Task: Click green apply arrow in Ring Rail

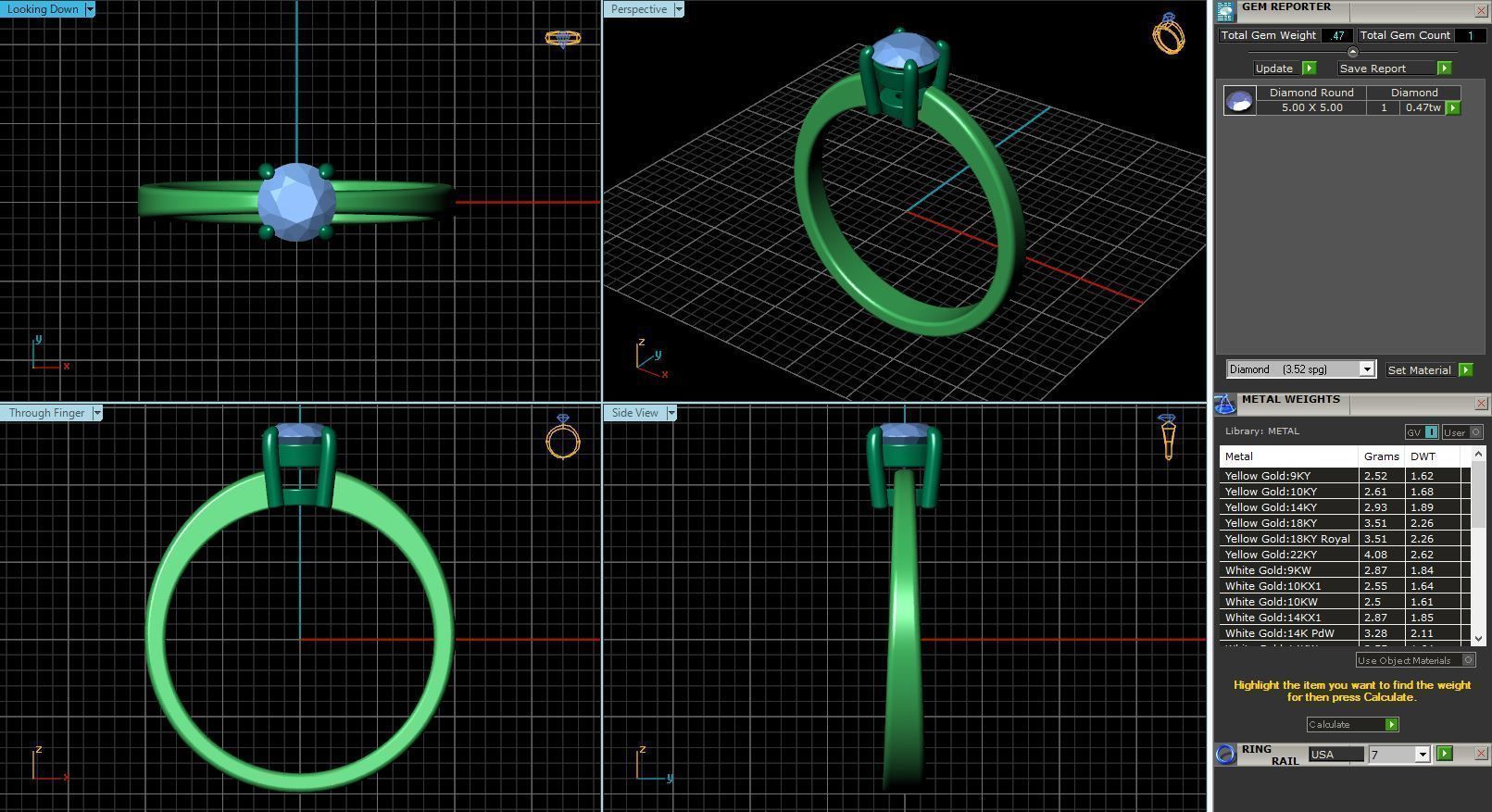Action: coord(1445,754)
